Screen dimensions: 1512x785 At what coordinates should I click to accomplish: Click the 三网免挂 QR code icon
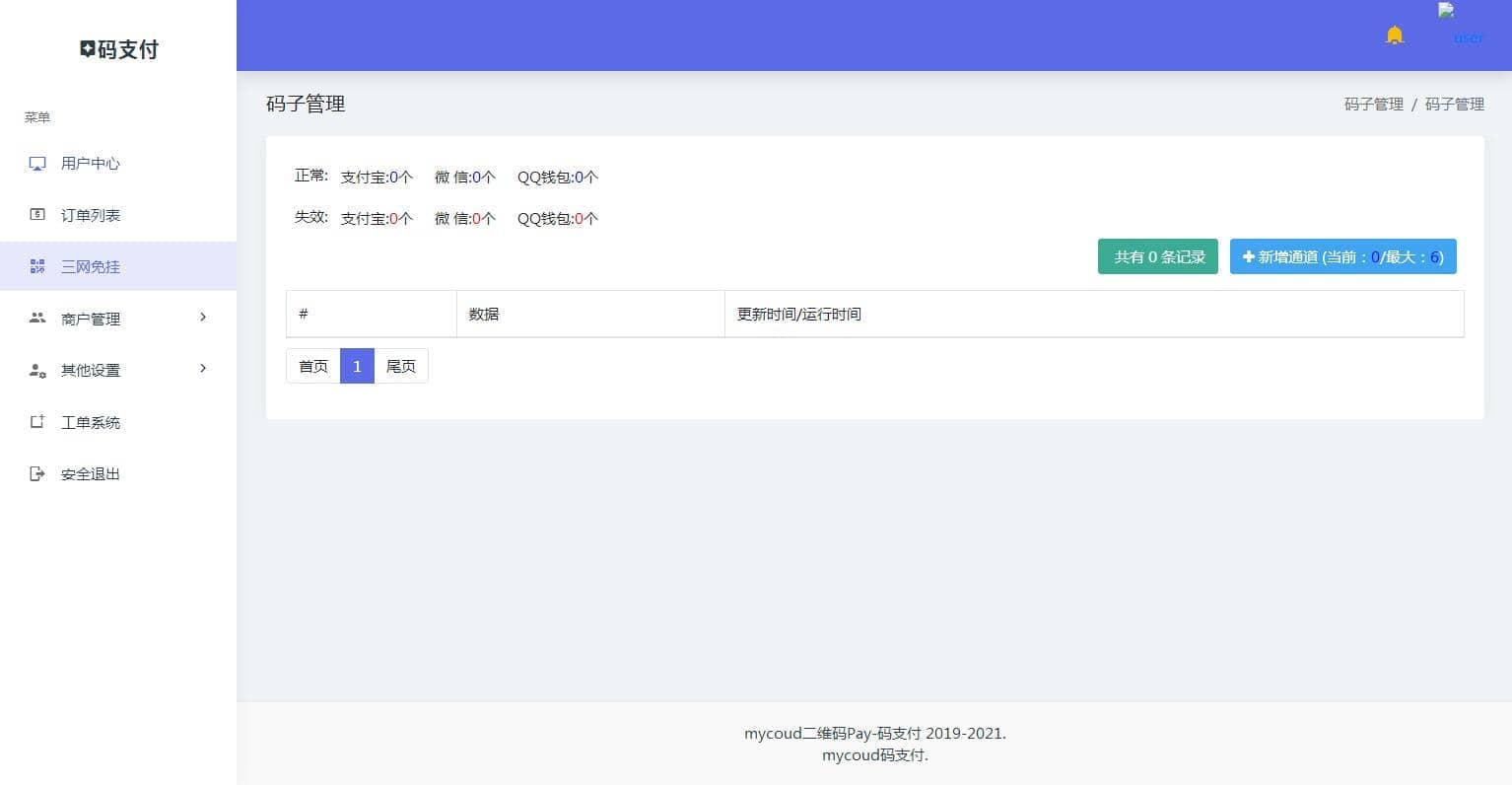37,266
